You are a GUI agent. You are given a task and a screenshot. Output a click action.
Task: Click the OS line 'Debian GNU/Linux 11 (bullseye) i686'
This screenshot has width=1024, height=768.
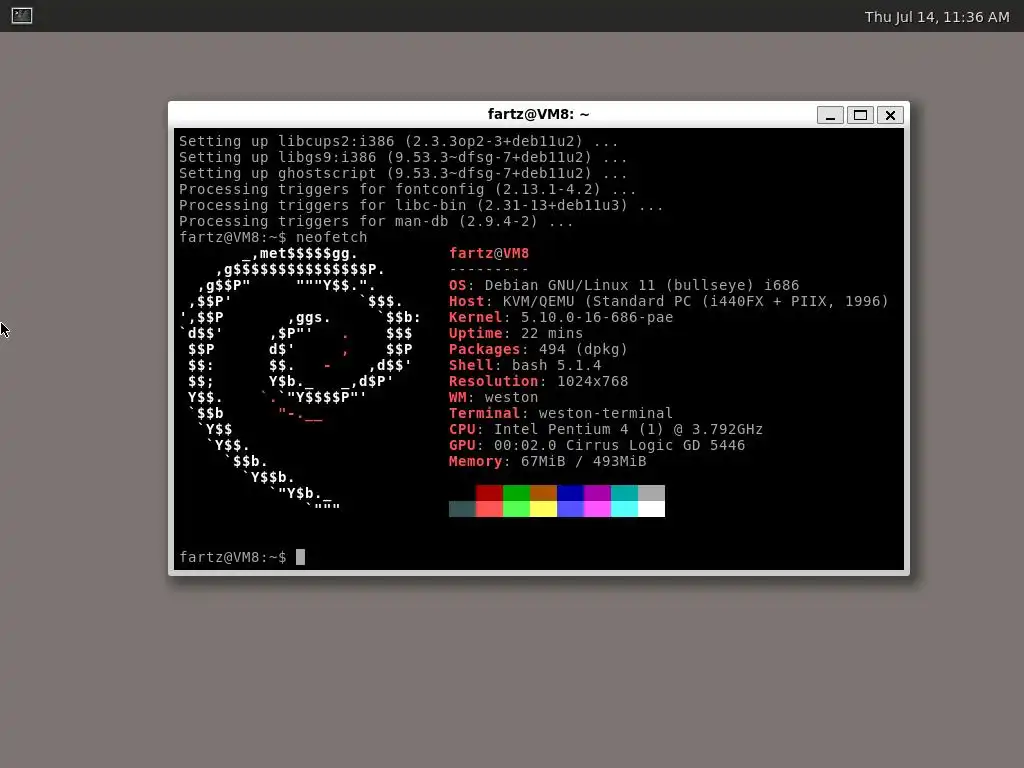coord(624,285)
